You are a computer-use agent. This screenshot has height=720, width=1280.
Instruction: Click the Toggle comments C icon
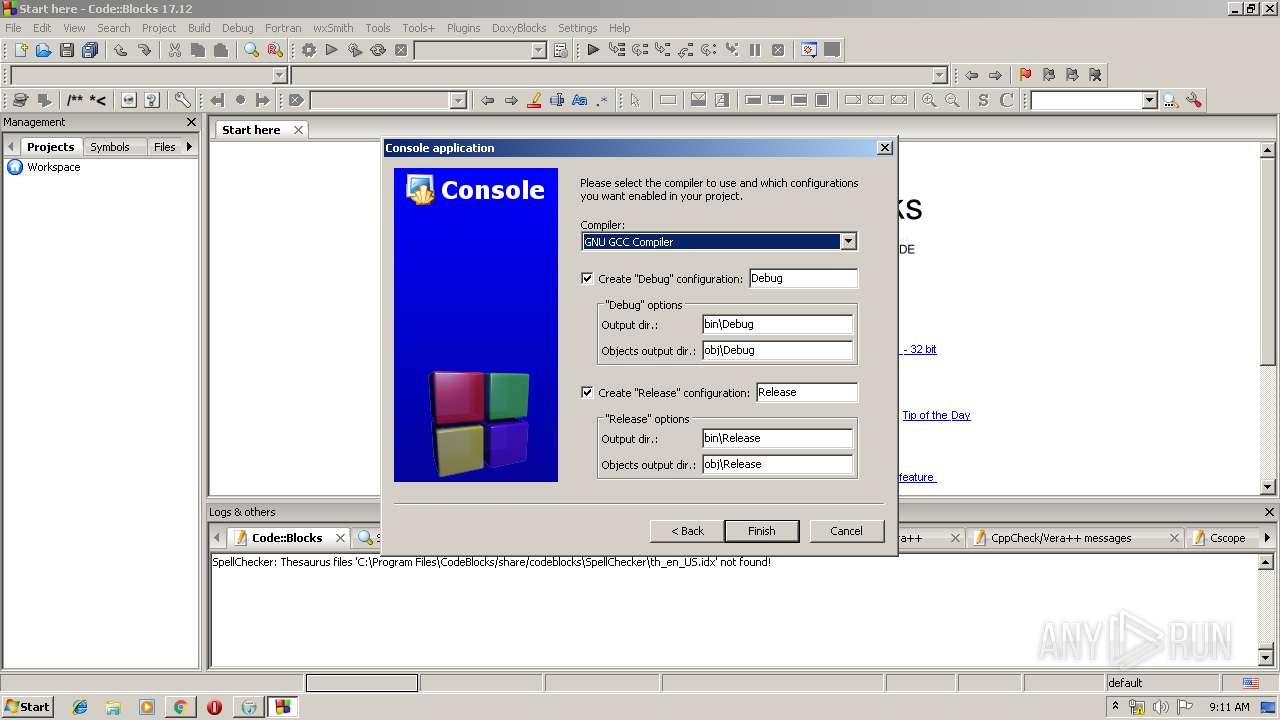(1007, 100)
